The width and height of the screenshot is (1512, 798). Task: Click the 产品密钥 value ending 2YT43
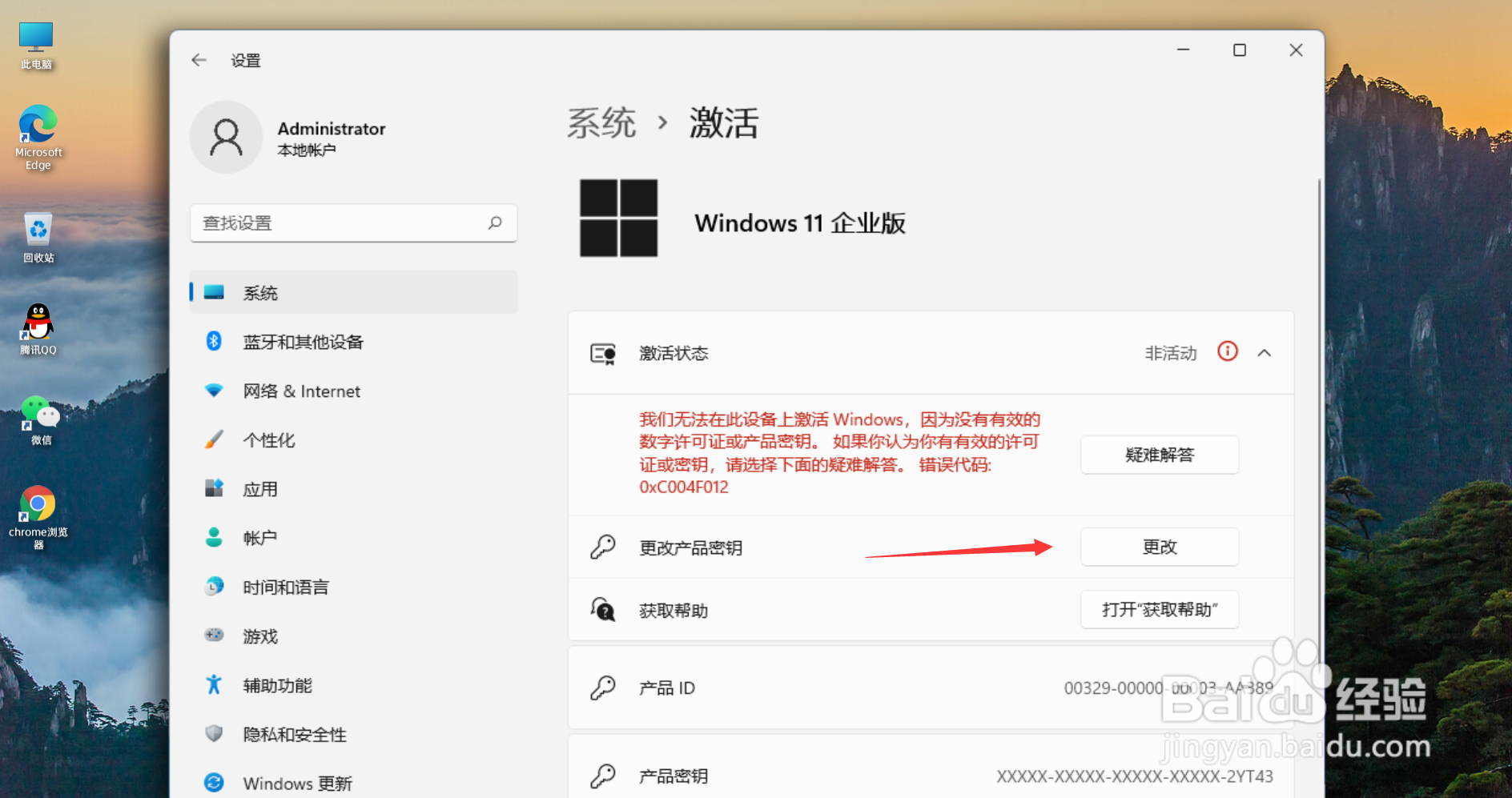click(x=1135, y=776)
